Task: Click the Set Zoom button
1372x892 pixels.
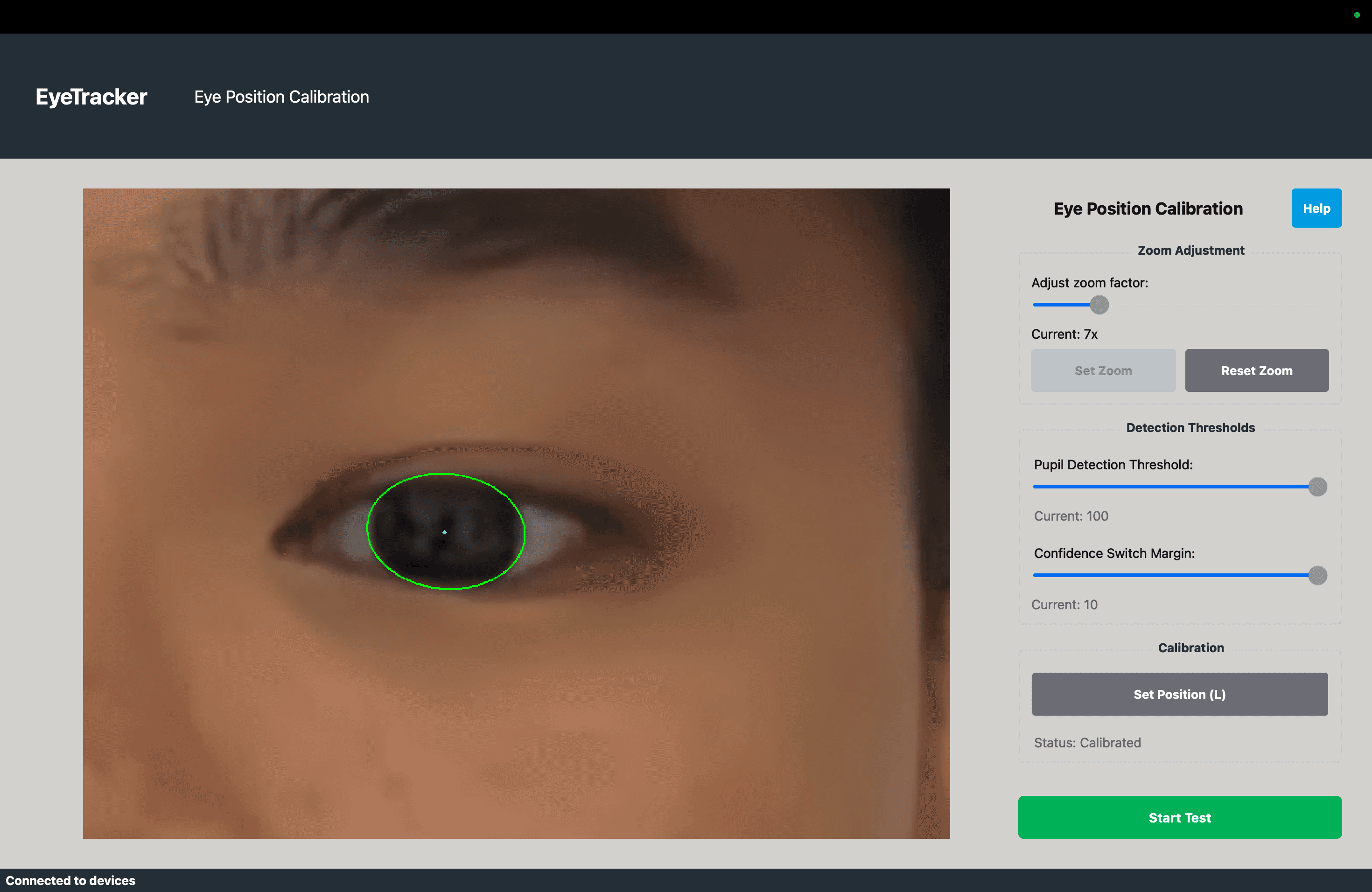Action: [x=1103, y=370]
